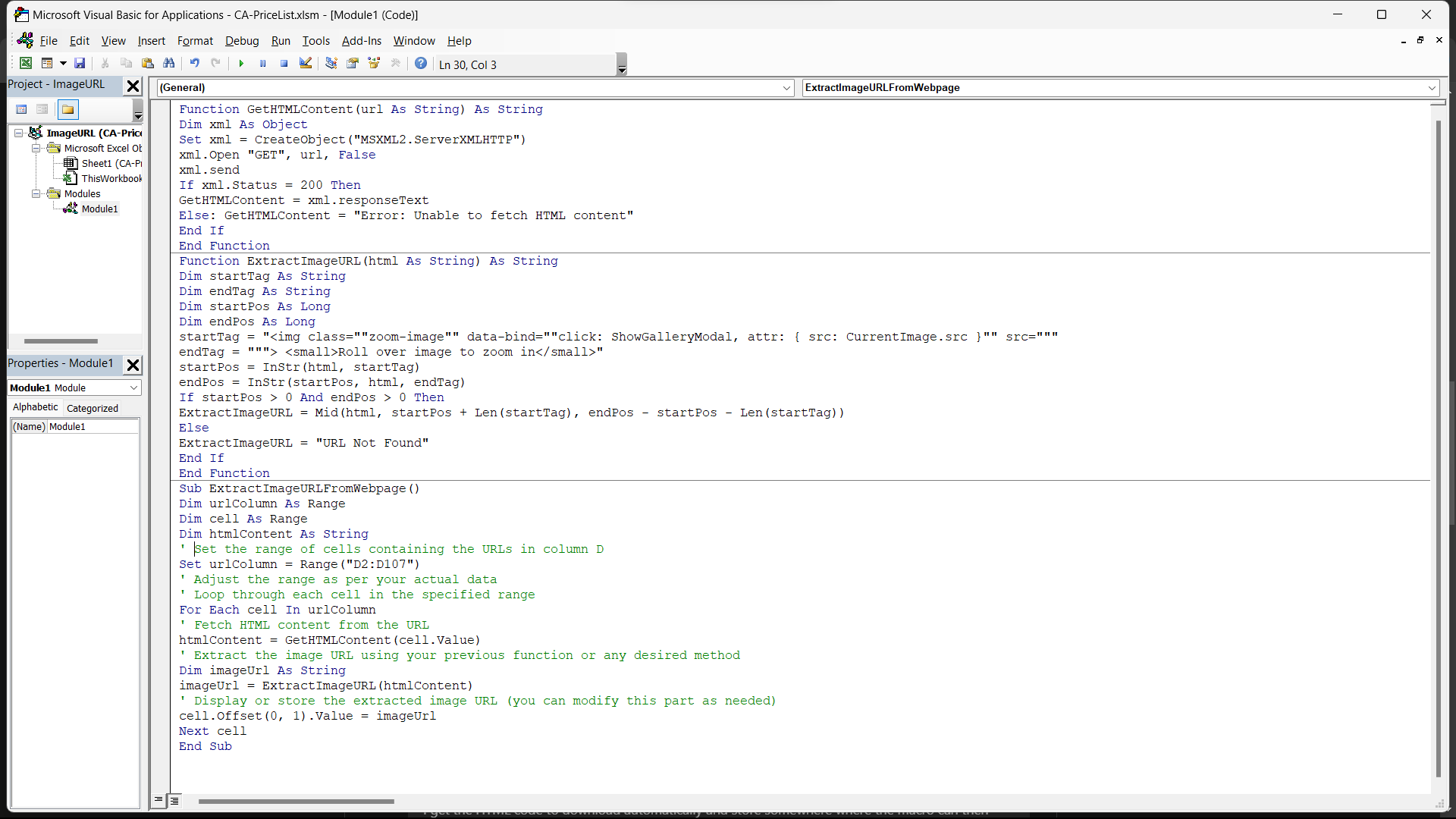Run the macro with the green play button
Screen dimensions: 1456x819
241,64
